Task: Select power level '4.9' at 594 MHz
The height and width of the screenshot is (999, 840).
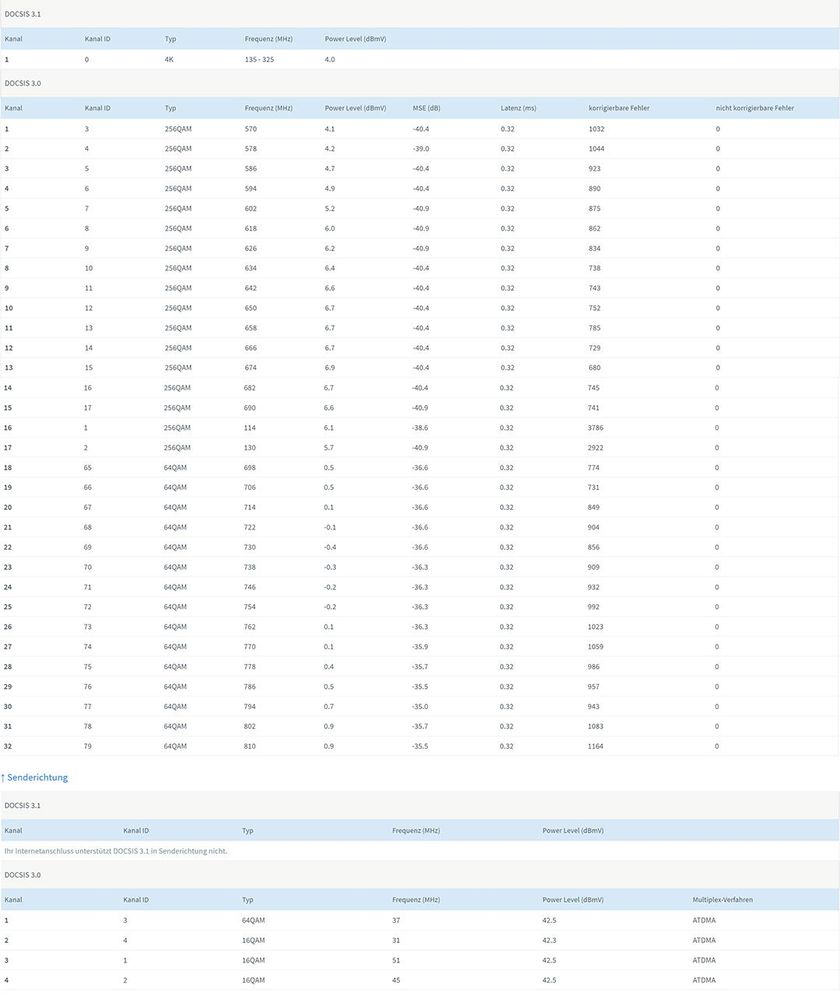Action: [329, 189]
